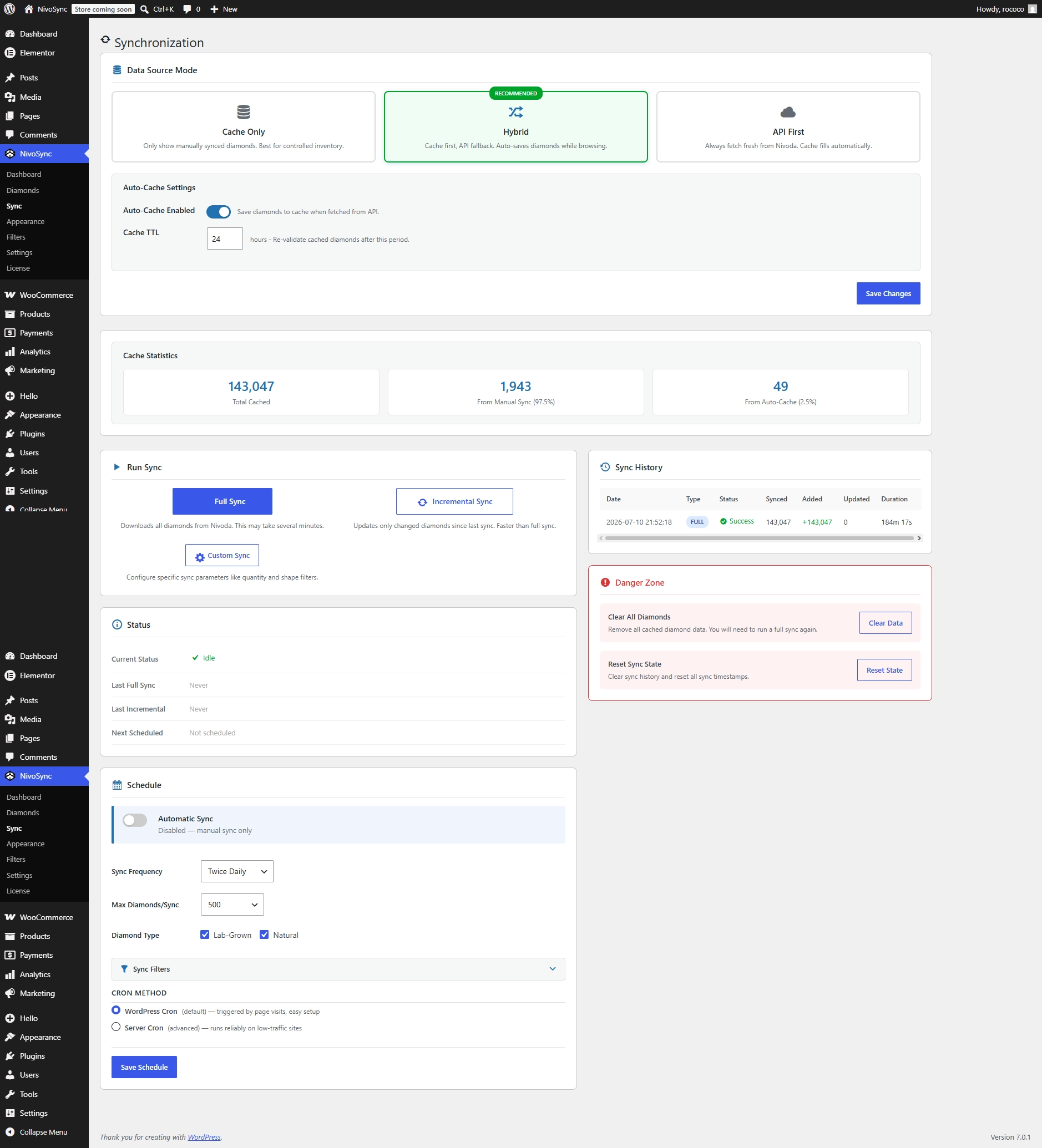This screenshot has height=1148, width=1042.
Task: Open the Sync Frequency dropdown
Action: (237, 872)
